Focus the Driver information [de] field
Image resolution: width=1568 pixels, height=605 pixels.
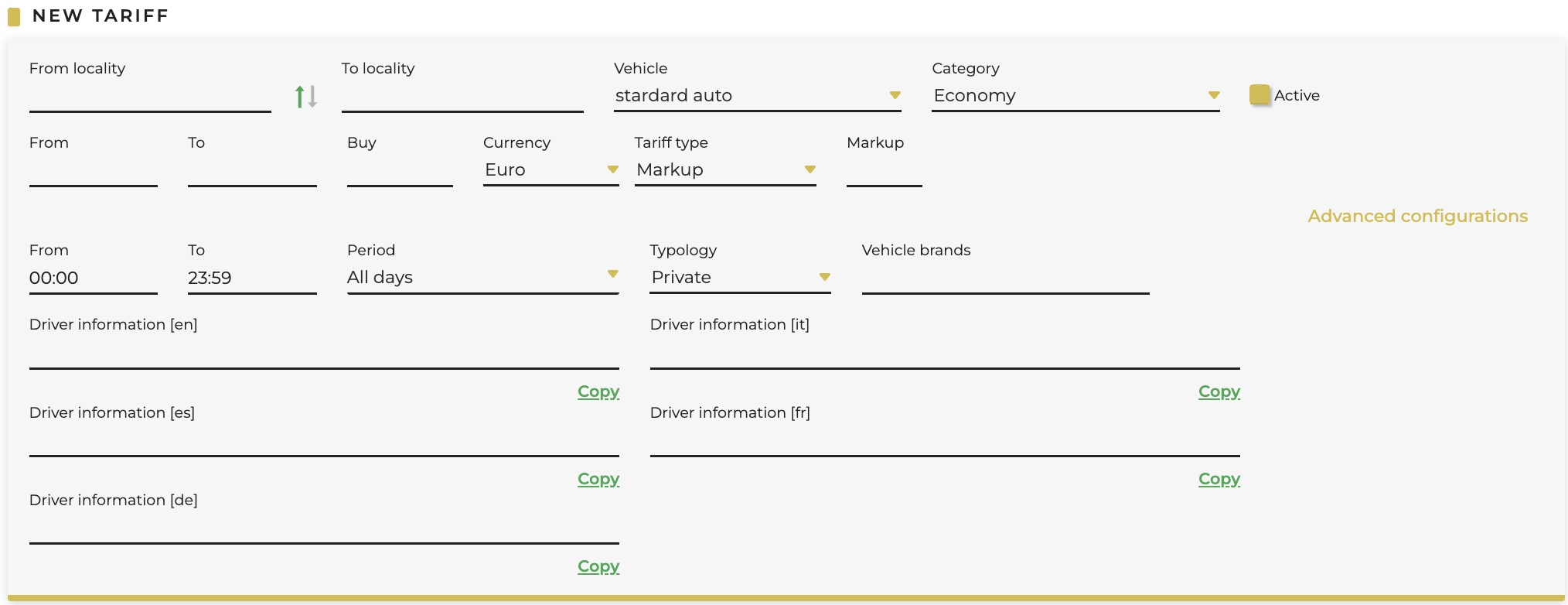coord(324,528)
